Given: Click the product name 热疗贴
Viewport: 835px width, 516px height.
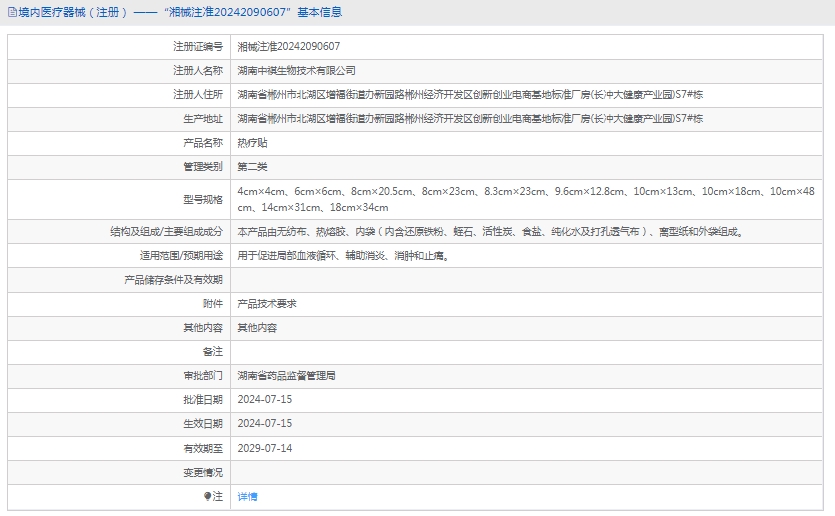Looking at the screenshot, I should coord(252,143).
